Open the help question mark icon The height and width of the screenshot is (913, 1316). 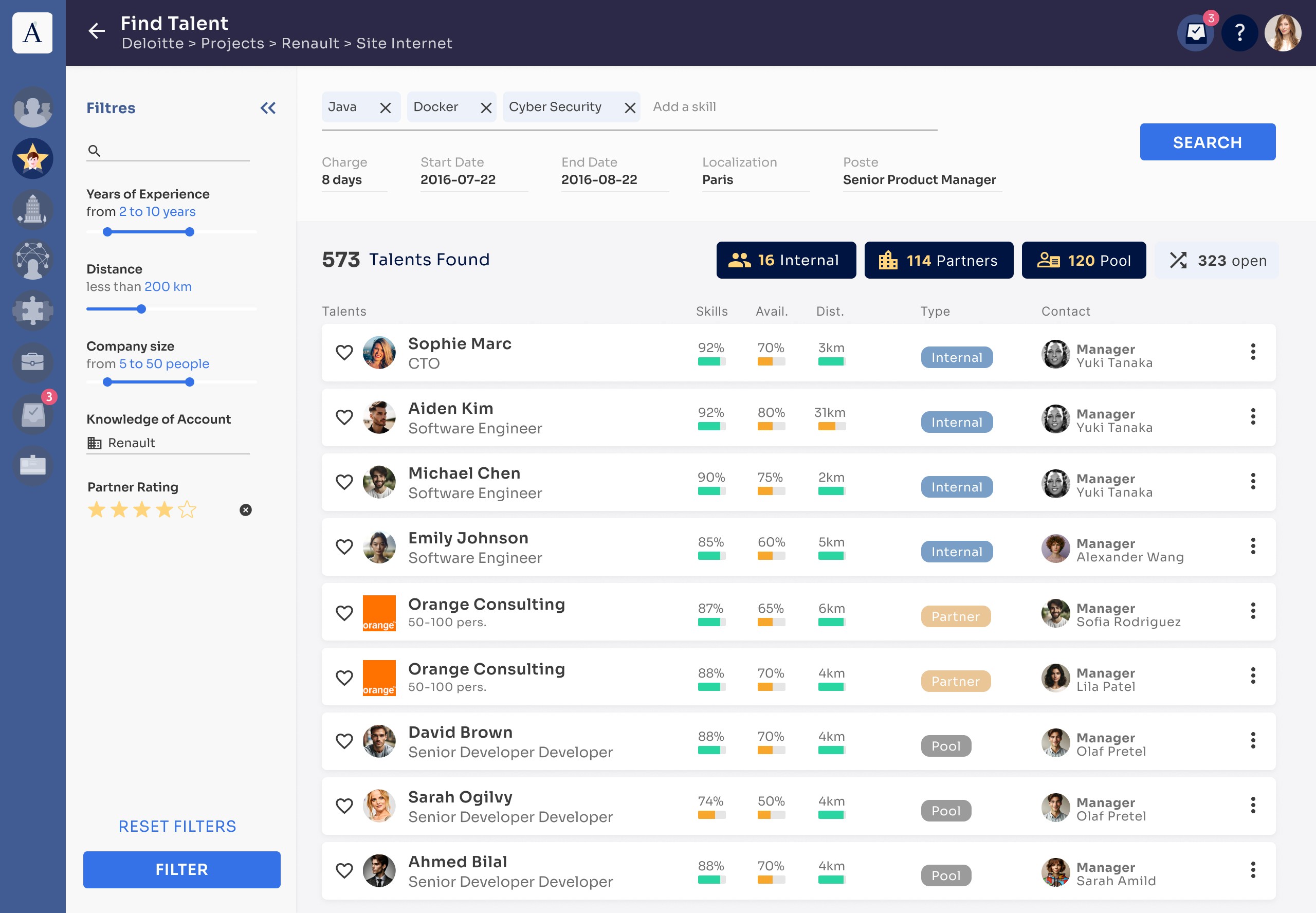(x=1239, y=32)
